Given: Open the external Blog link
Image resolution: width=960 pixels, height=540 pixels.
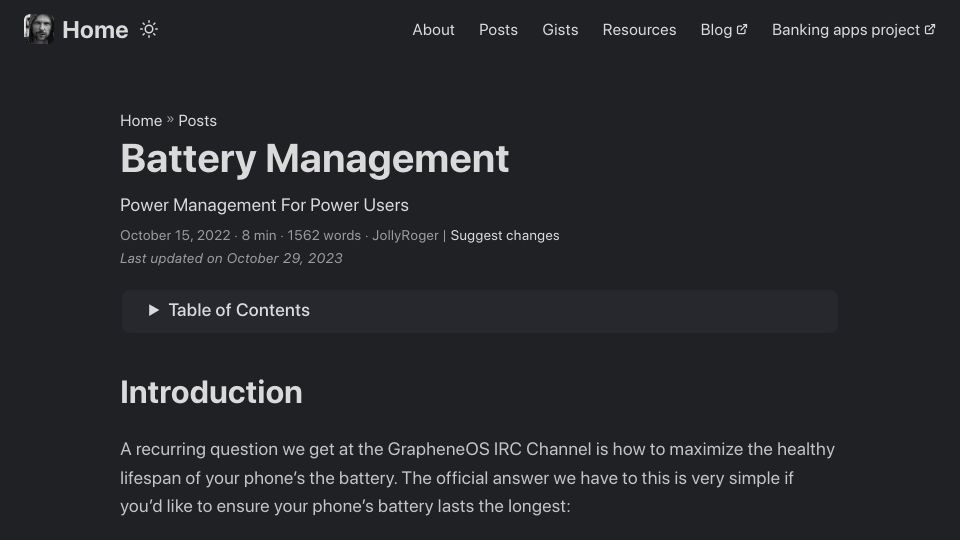Looking at the screenshot, I should click(x=724, y=29).
